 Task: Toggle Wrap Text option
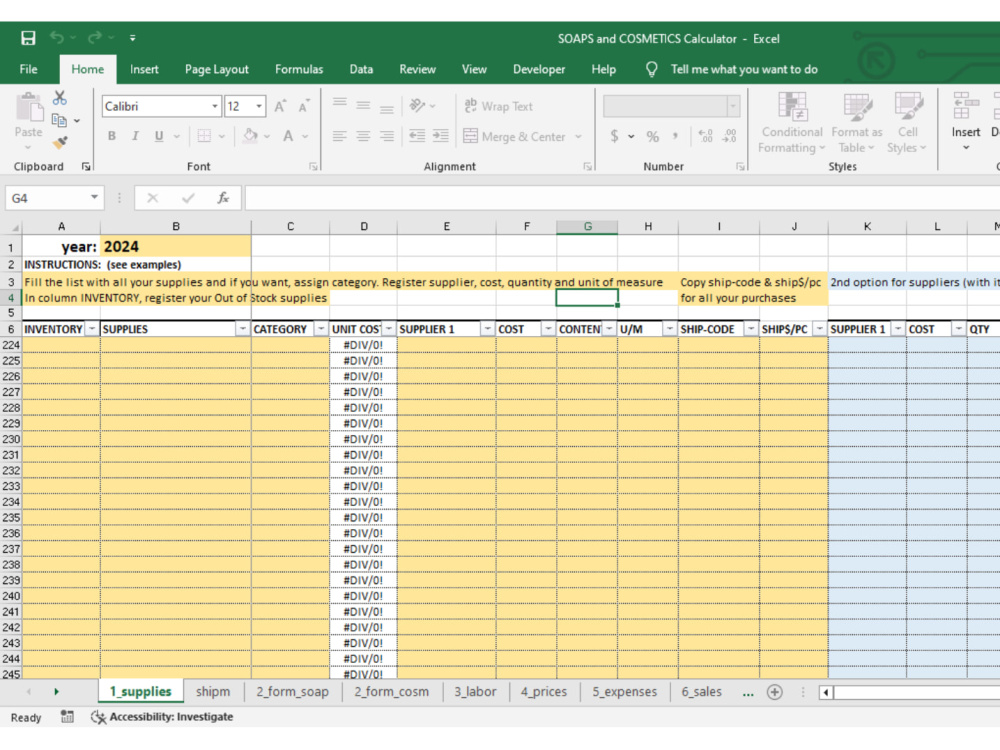(x=498, y=107)
